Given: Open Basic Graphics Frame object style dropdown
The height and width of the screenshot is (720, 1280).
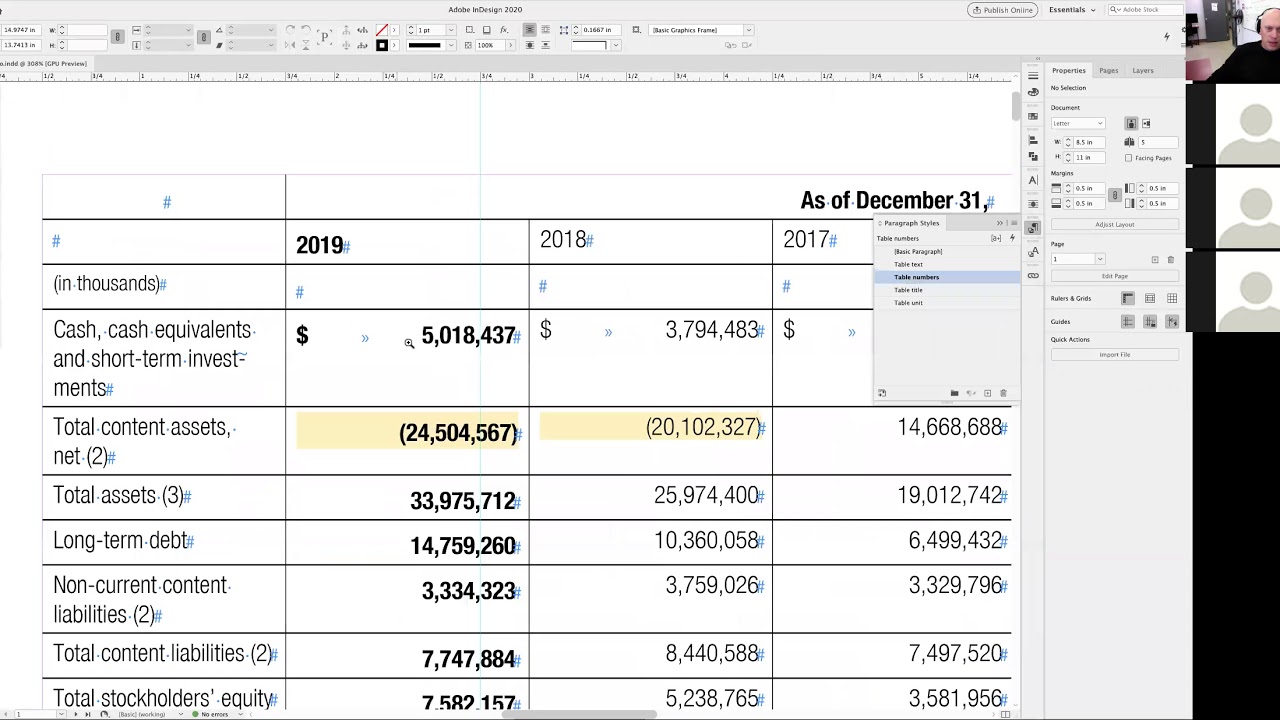Looking at the screenshot, I should point(749,29).
